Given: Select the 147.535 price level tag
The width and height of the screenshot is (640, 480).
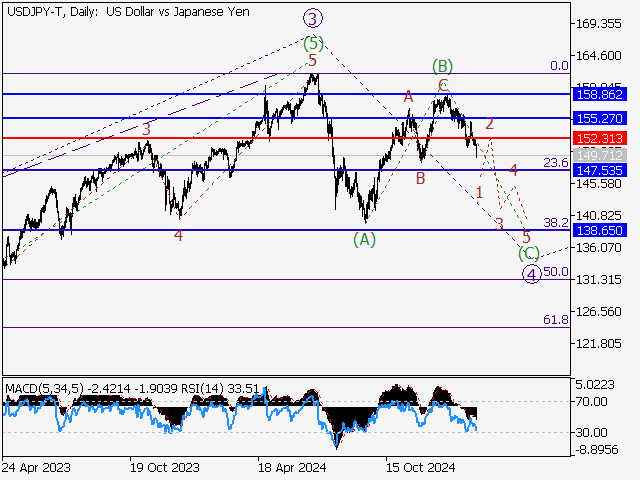Looking at the screenshot, I should click(x=600, y=171).
